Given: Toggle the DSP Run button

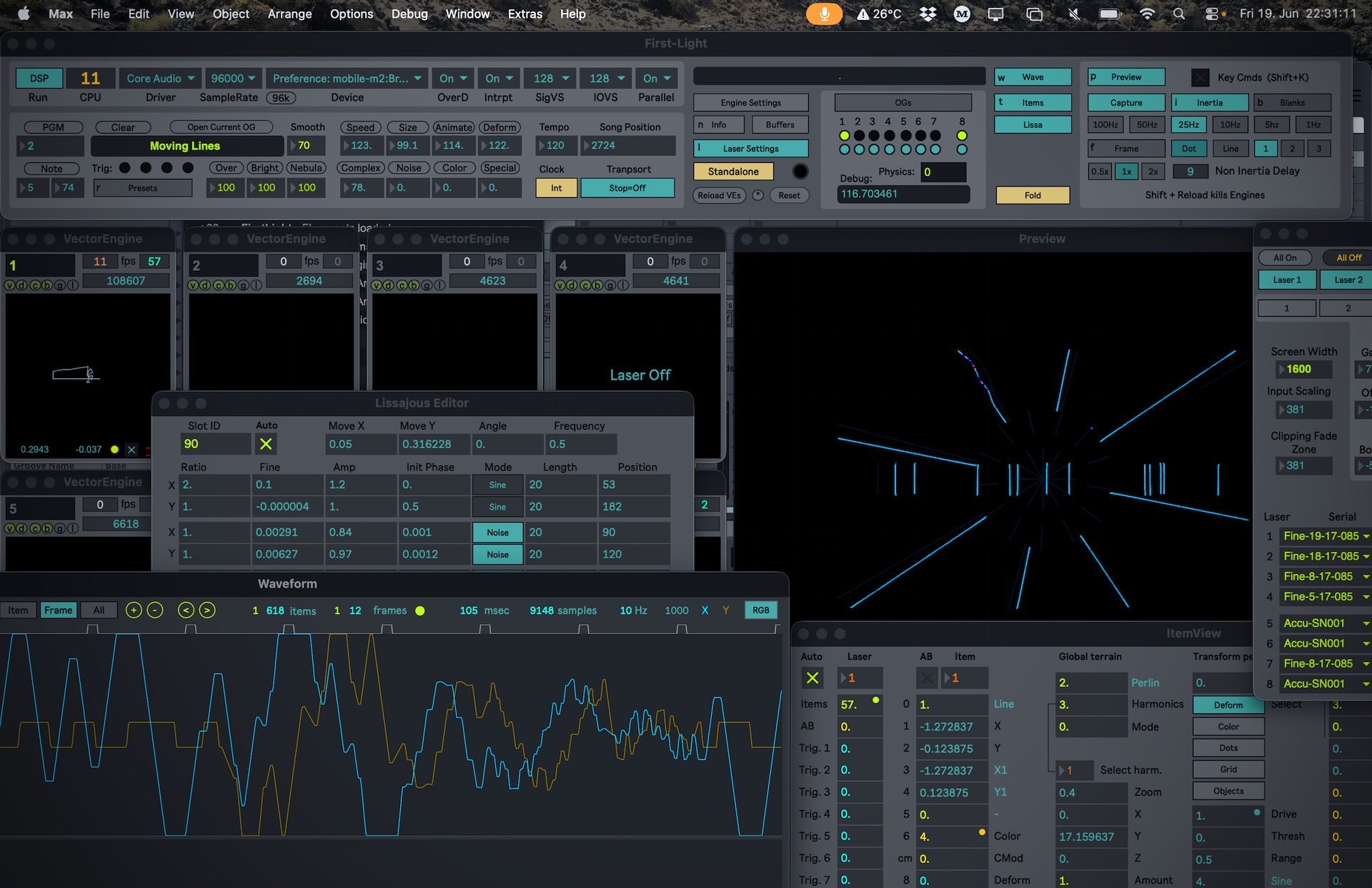Looking at the screenshot, I should [x=39, y=78].
